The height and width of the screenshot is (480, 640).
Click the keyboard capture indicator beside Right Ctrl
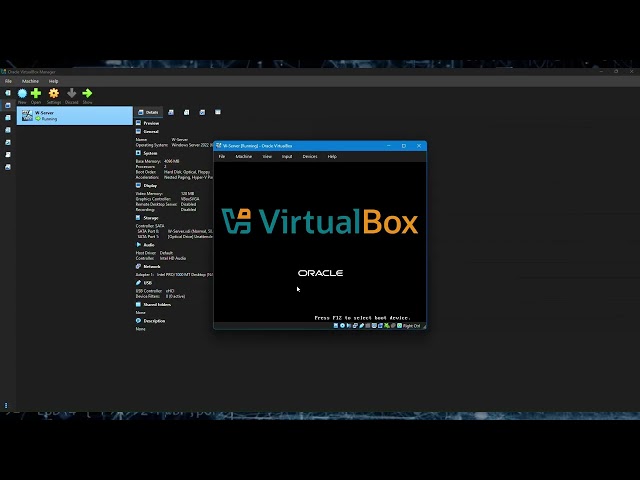400,326
